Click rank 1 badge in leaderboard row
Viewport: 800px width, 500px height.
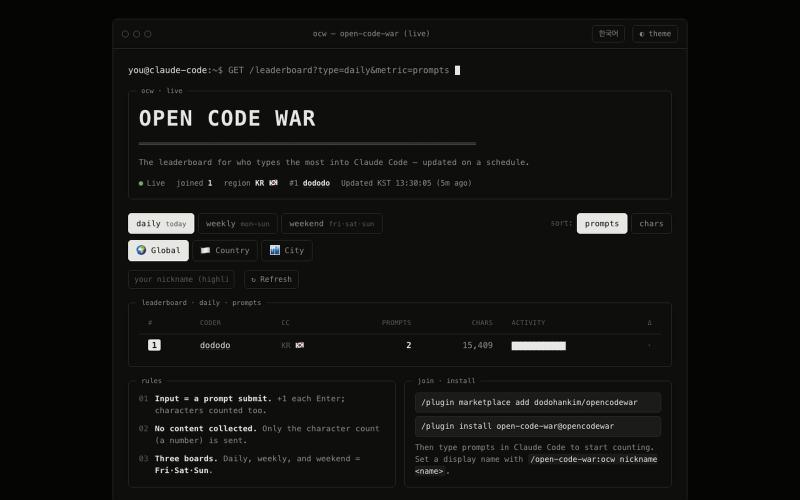[x=154, y=345]
